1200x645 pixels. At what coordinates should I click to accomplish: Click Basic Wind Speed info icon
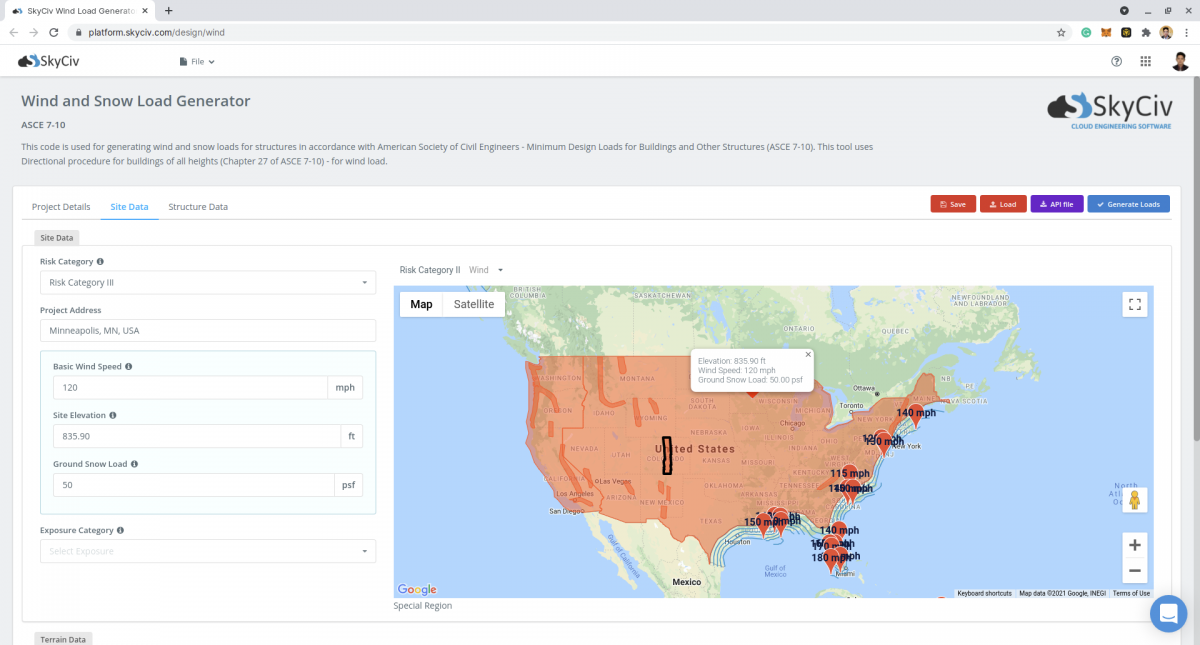(x=129, y=367)
